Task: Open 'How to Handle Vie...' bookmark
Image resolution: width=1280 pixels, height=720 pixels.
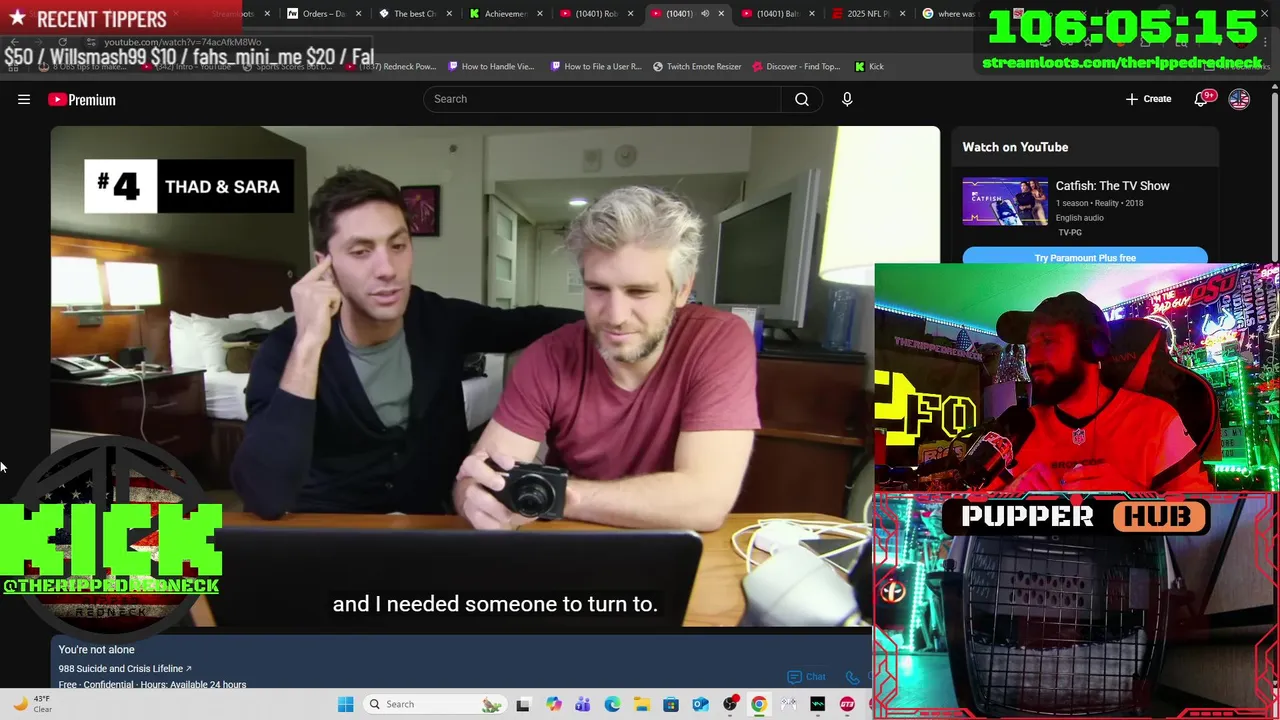Action: point(492,66)
